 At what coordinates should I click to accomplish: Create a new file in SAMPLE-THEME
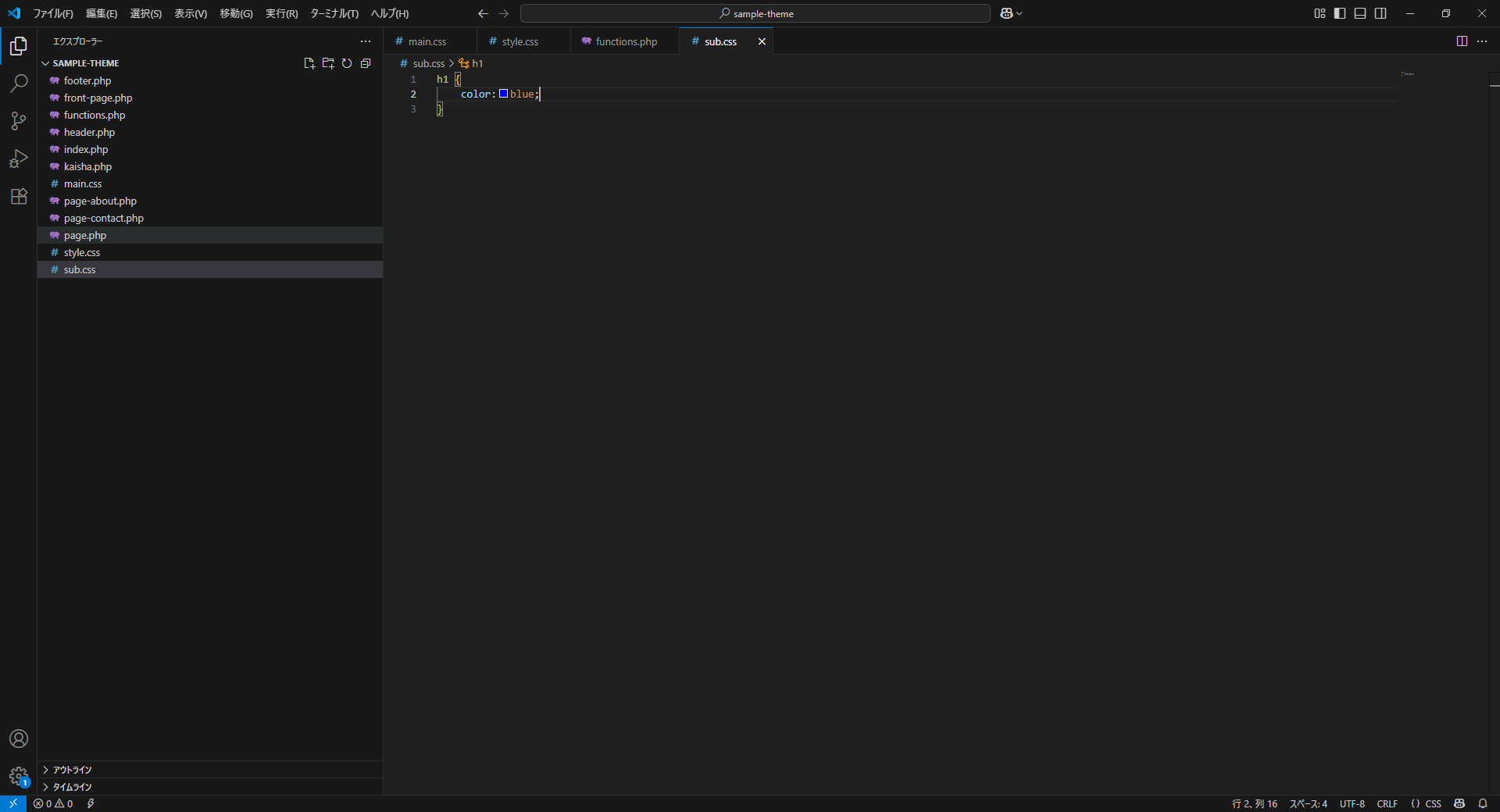(x=309, y=63)
